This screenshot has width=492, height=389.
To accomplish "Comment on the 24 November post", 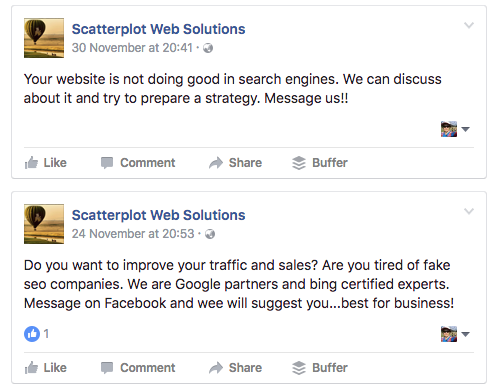I will [x=138, y=368].
